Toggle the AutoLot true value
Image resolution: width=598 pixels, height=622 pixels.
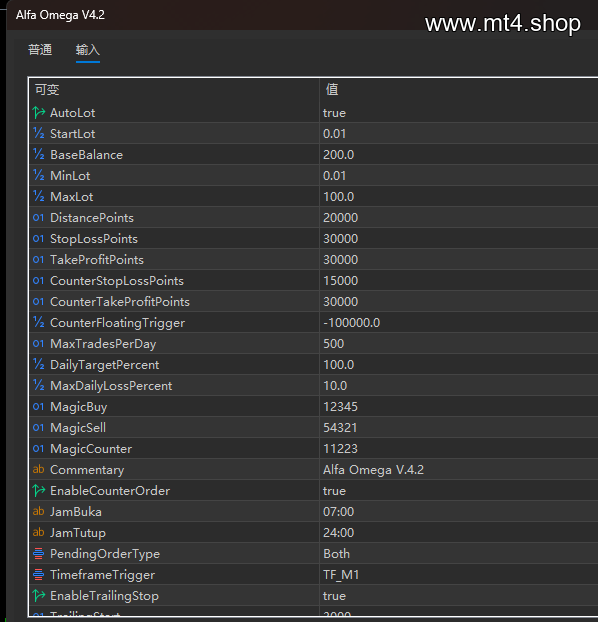(459, 113)
